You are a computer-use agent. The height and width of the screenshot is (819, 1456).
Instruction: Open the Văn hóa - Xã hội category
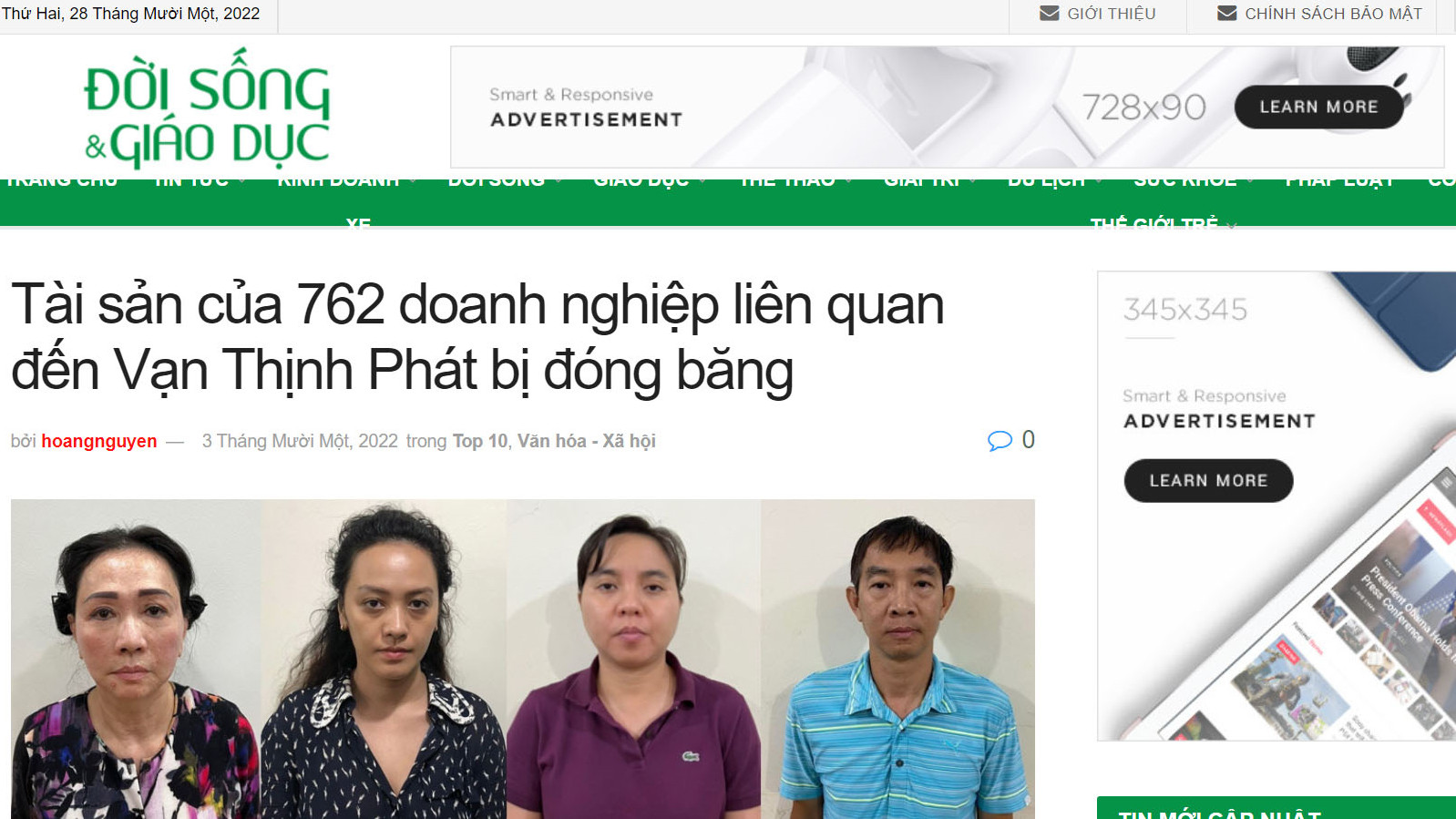click(x=587, y=441)
